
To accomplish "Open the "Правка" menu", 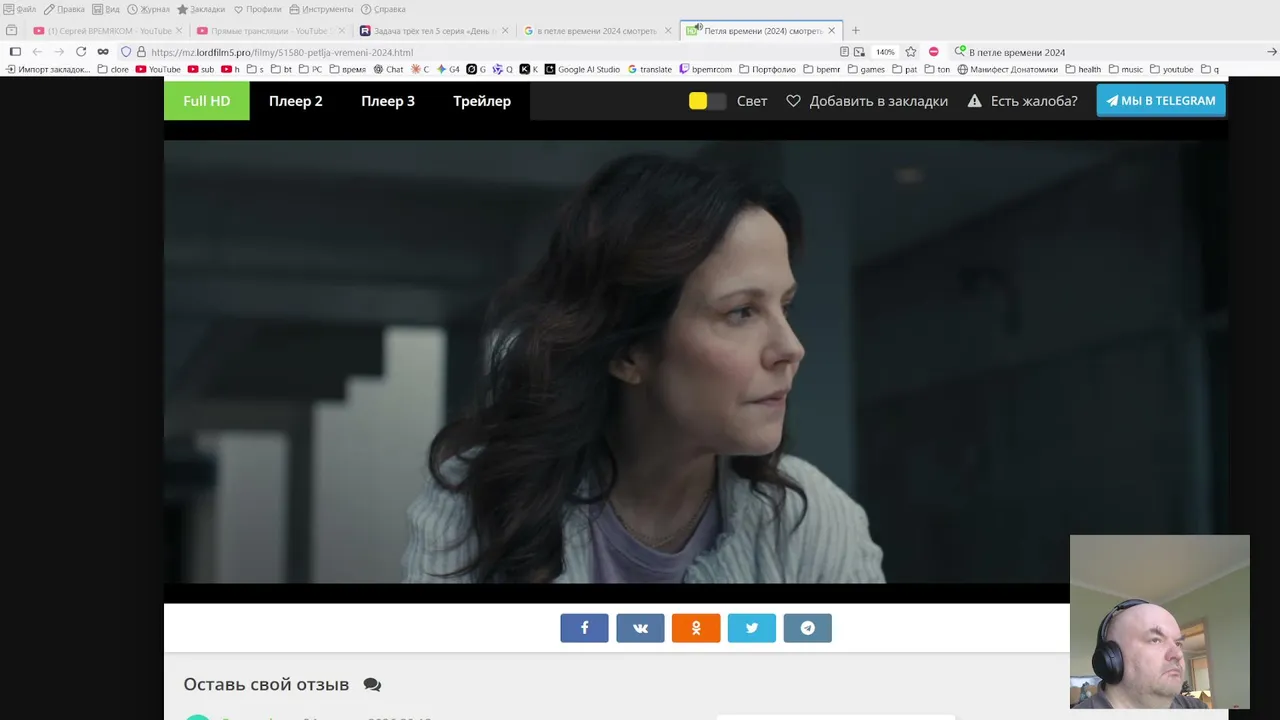I will (x=65, y=9).
